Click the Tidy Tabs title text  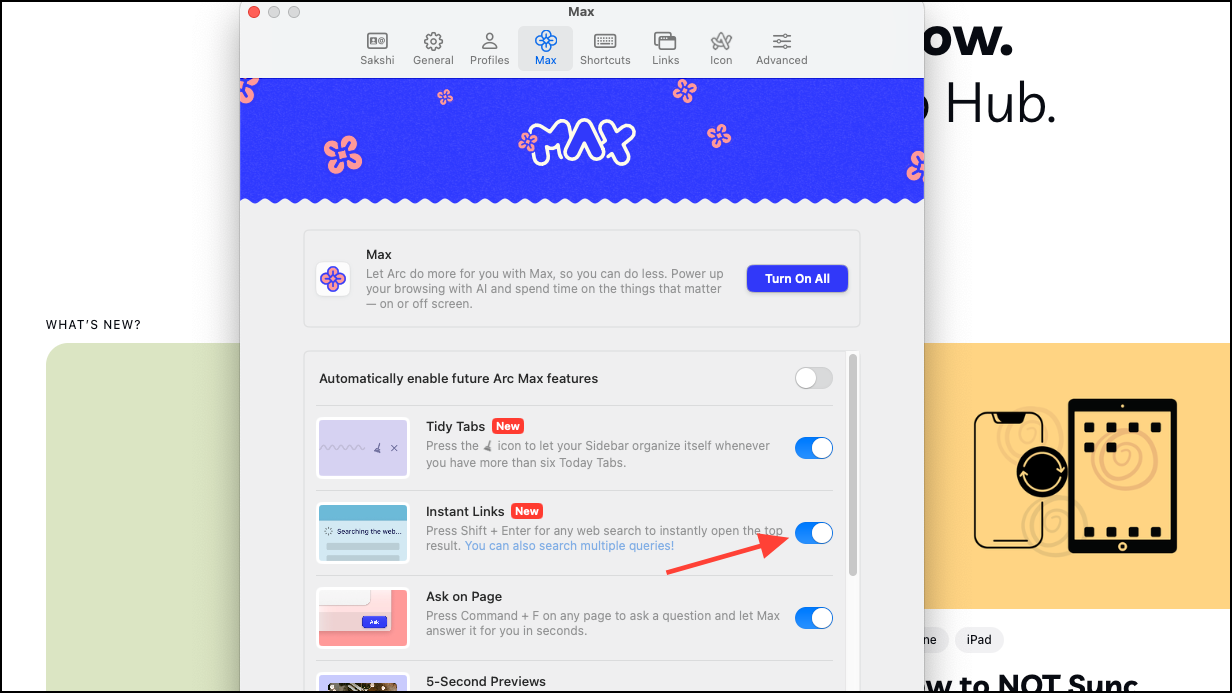[455, 426]
